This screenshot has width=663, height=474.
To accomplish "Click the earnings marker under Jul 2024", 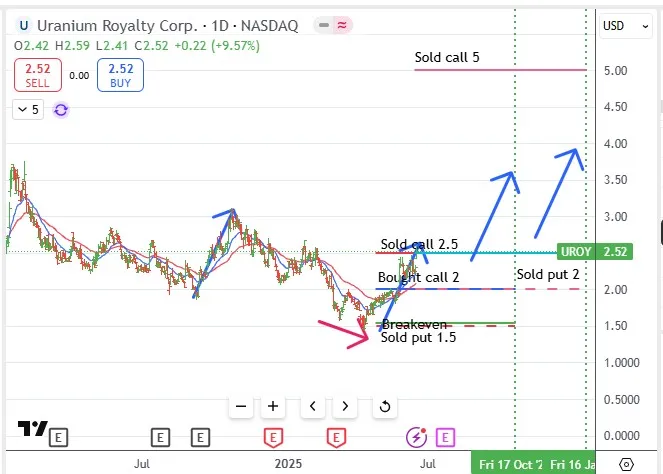I will coord(160,438).
